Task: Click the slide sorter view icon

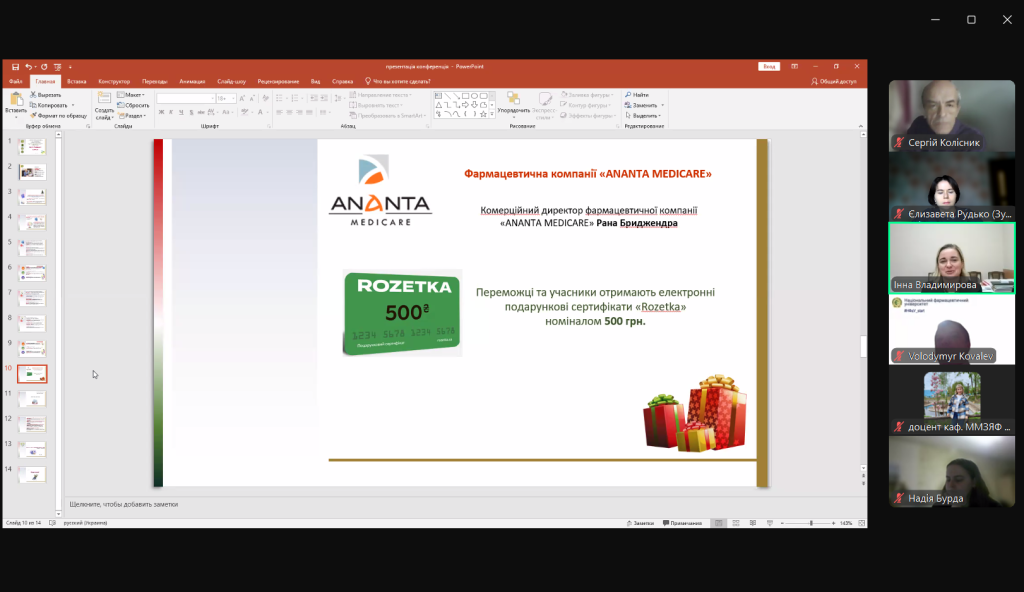Action: click(x=736, y=523)
